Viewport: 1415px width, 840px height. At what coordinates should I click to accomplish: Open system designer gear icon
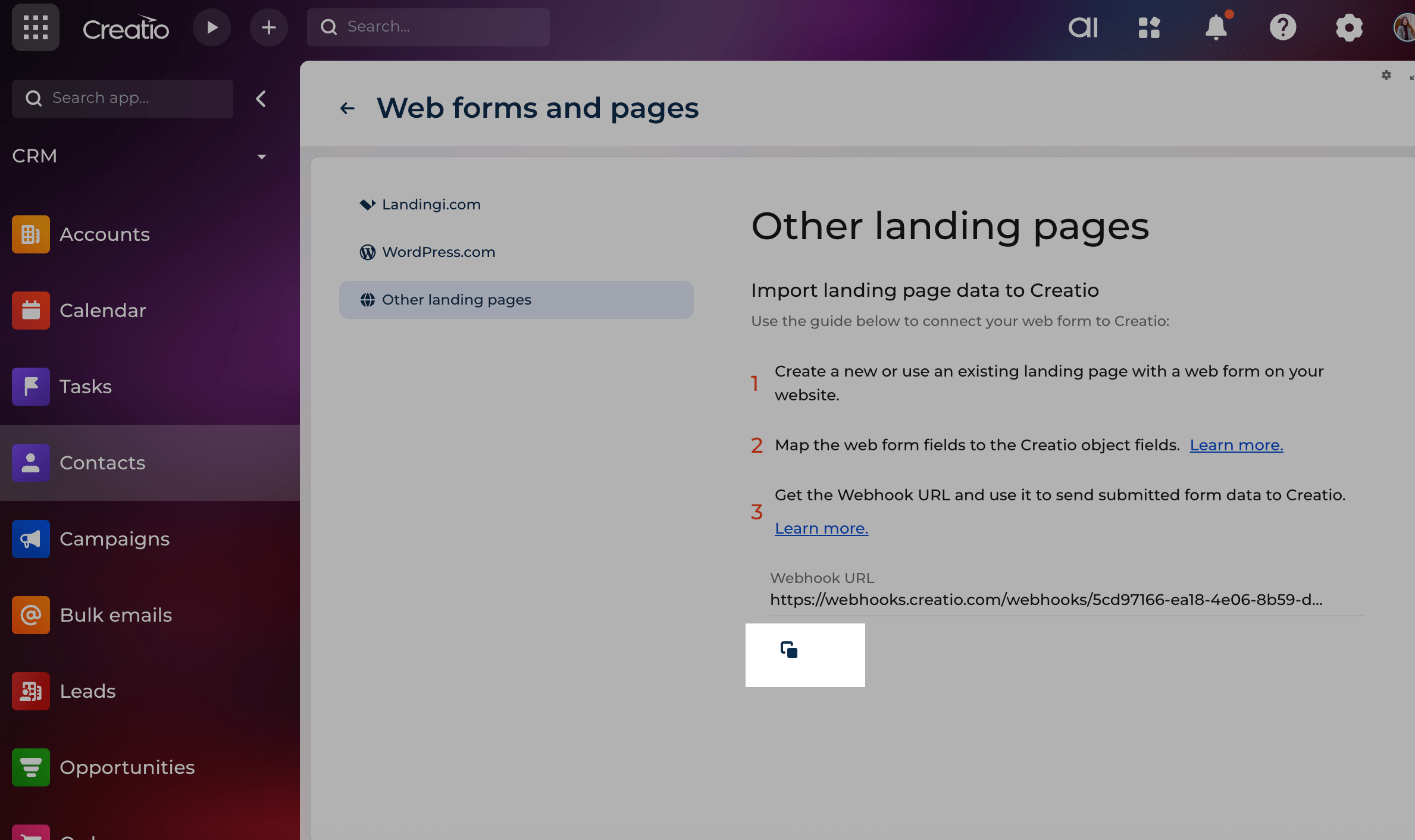click(x=1349, y=27)
